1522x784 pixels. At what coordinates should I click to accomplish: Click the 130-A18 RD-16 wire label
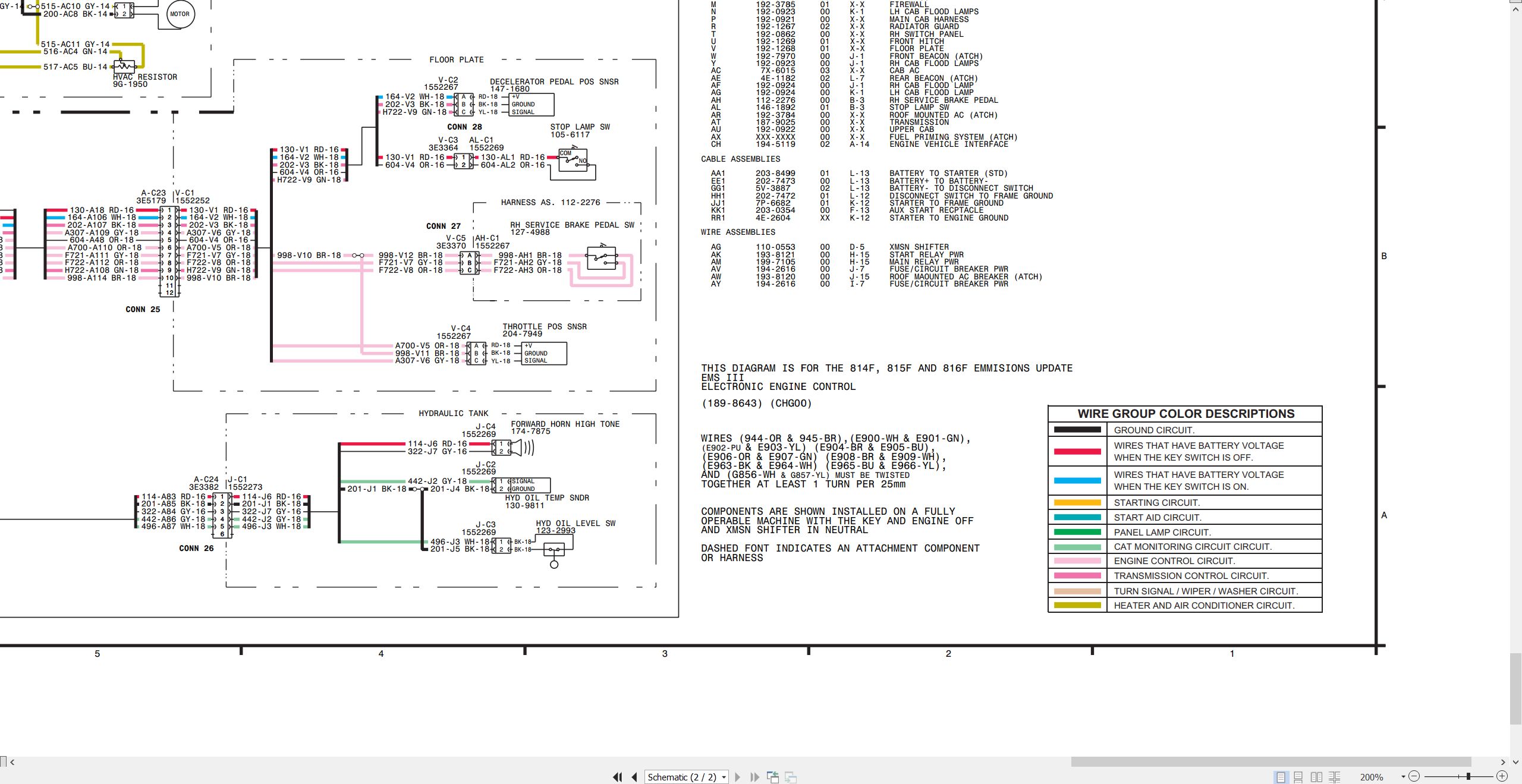pyautogui.click(x=102, y=210)
